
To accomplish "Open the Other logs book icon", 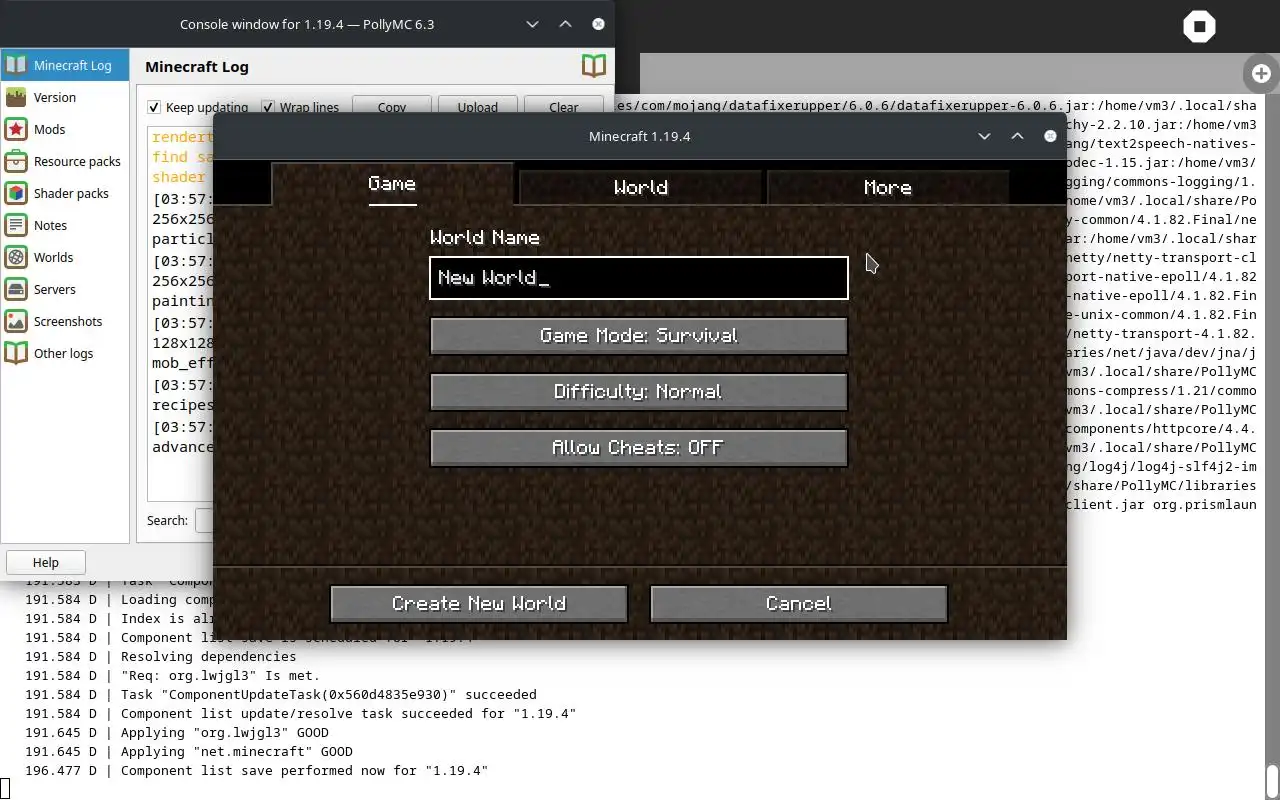I will (16, 353).
